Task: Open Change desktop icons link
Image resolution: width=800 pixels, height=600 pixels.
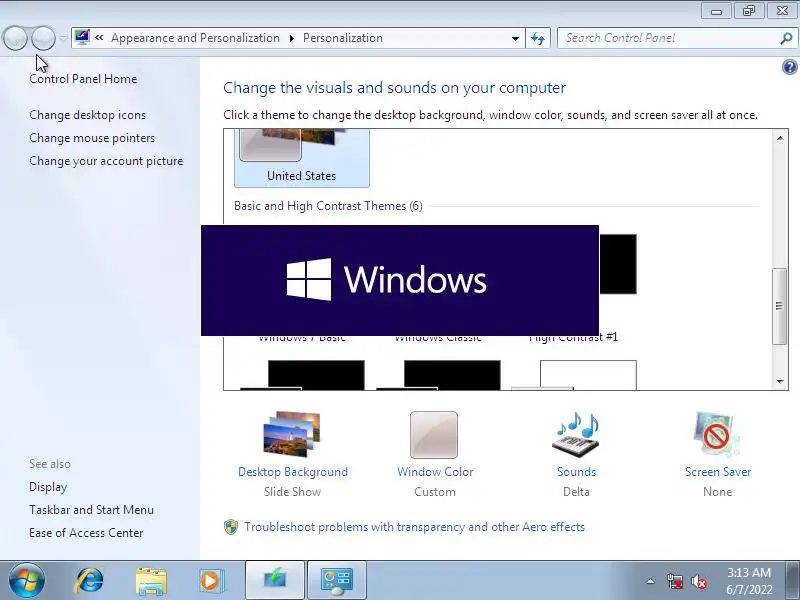Action: 88,115
